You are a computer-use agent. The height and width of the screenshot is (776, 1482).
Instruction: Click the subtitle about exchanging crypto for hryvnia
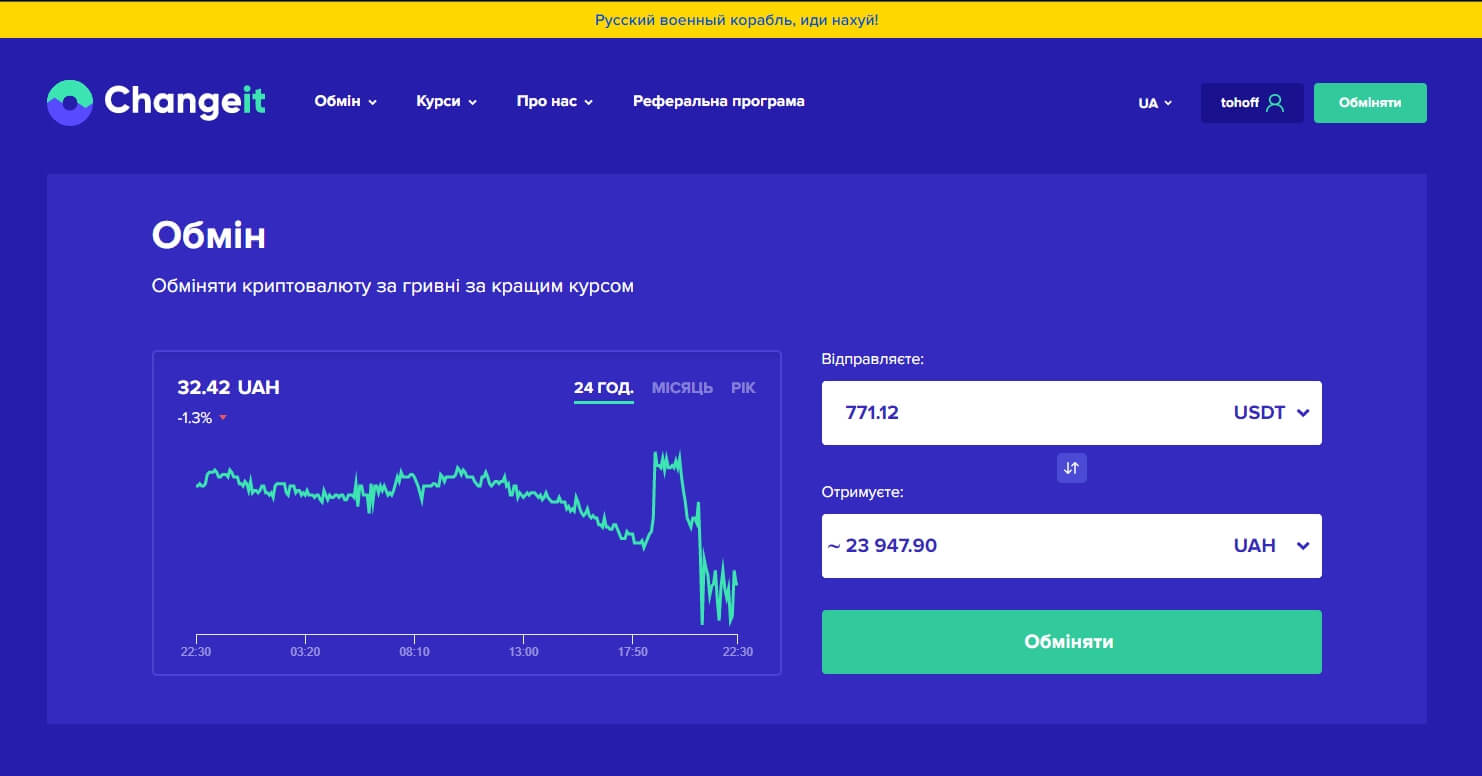click(393, 287)
